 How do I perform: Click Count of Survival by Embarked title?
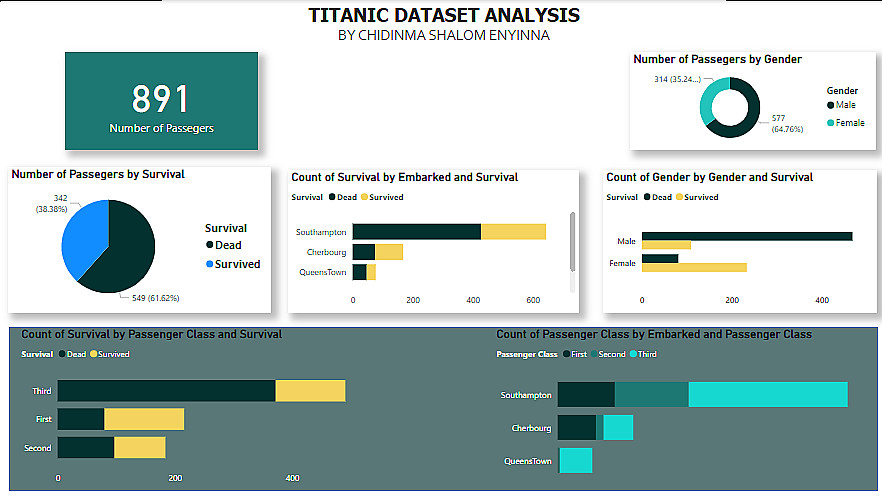click(404, 177)
